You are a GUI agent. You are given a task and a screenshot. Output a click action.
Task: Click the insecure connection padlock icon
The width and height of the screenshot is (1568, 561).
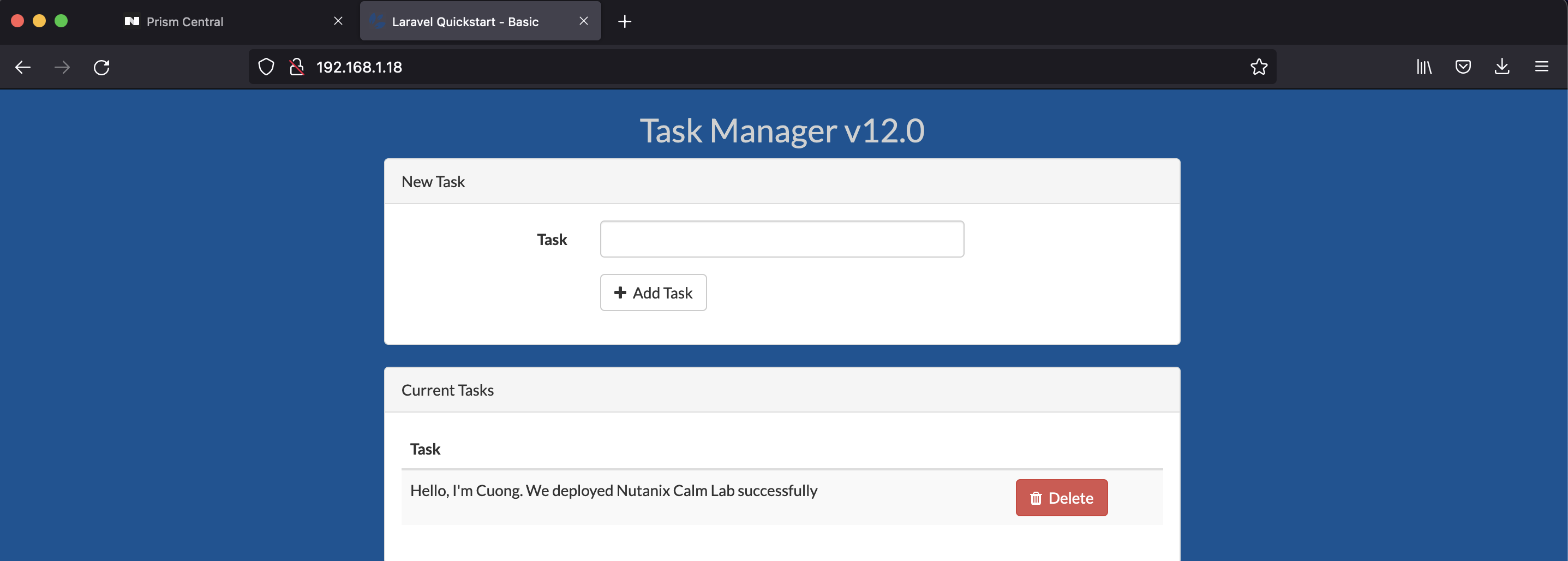[x=296, y=67]
